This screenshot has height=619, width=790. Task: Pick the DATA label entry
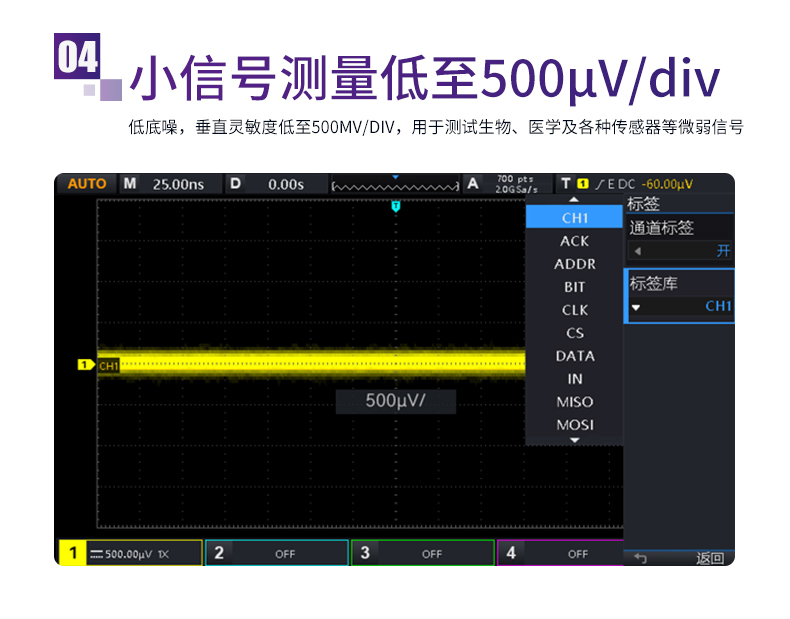pos(574,356)
